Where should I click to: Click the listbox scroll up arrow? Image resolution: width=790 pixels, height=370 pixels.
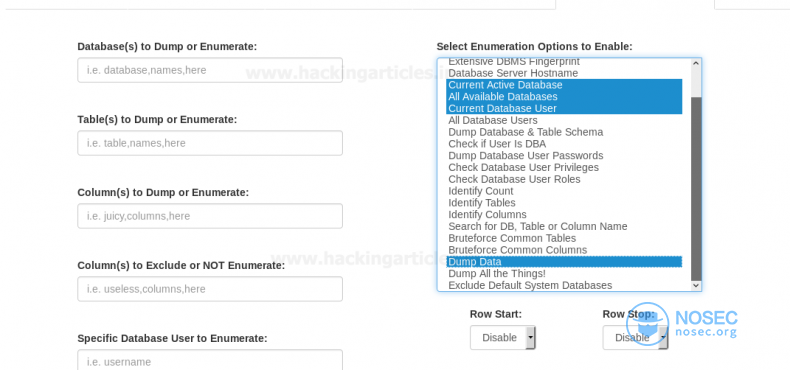[696, 64]
